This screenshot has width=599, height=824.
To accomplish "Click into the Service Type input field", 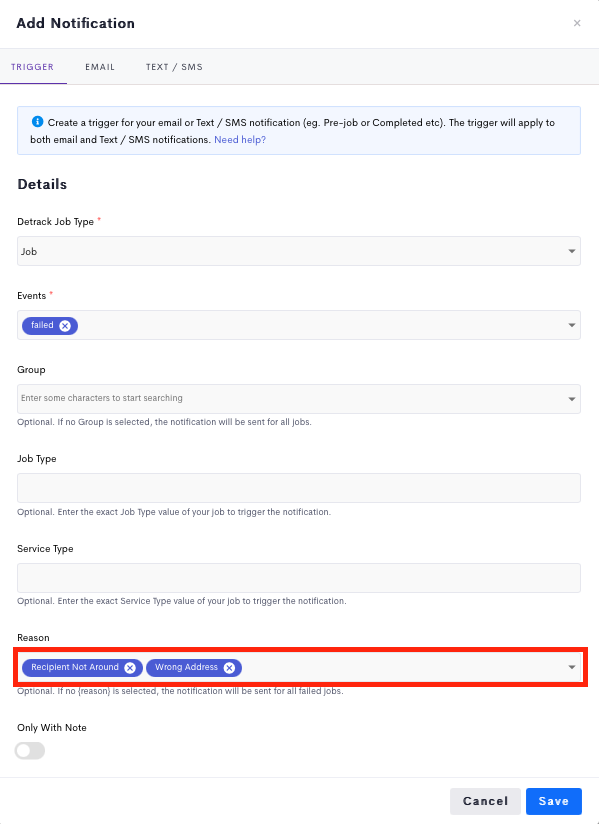I will tap(298, 578).
